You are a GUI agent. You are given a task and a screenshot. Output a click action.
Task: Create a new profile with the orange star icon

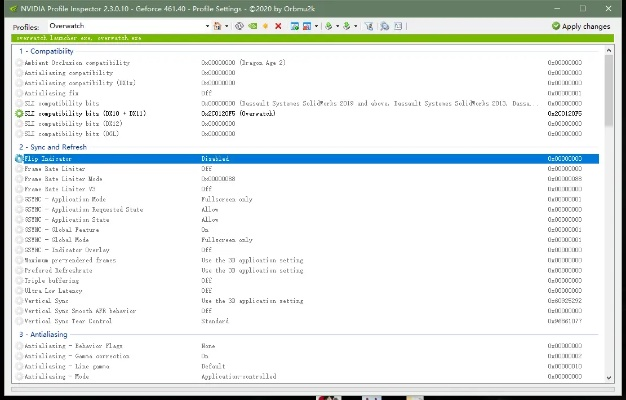pos(265,26)
